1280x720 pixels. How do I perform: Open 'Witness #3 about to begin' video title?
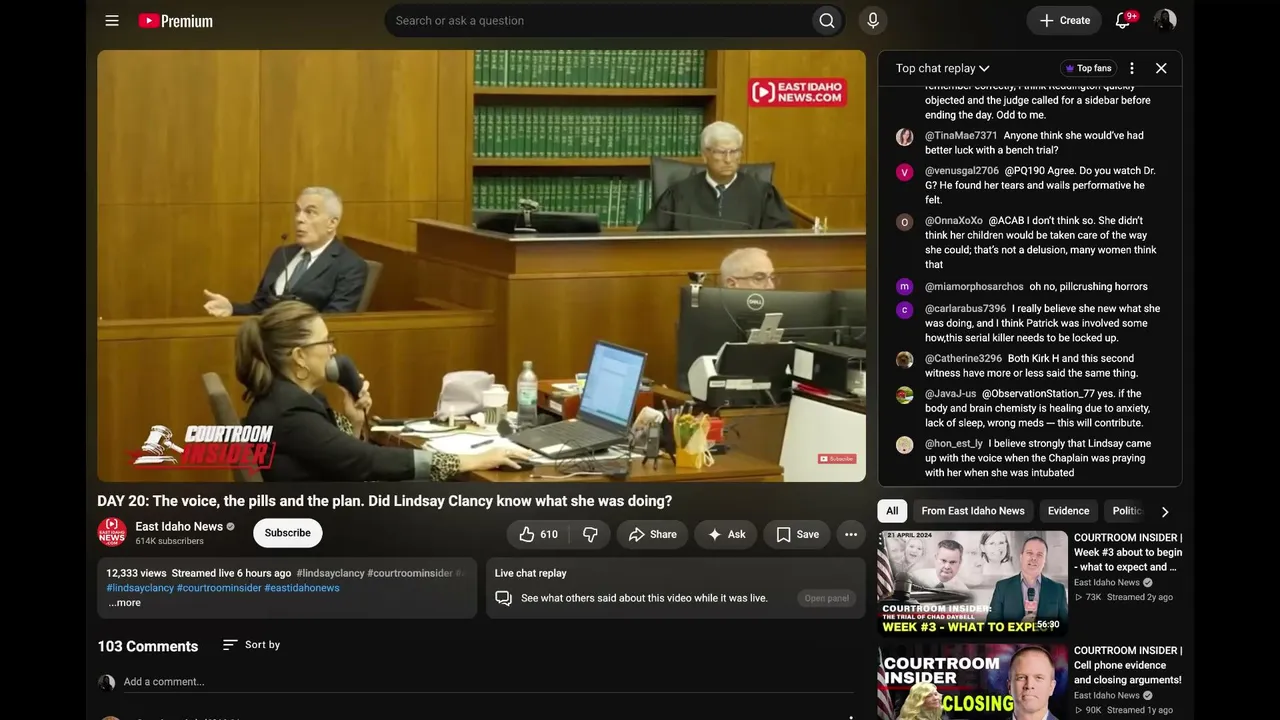tap(1128, 552)
